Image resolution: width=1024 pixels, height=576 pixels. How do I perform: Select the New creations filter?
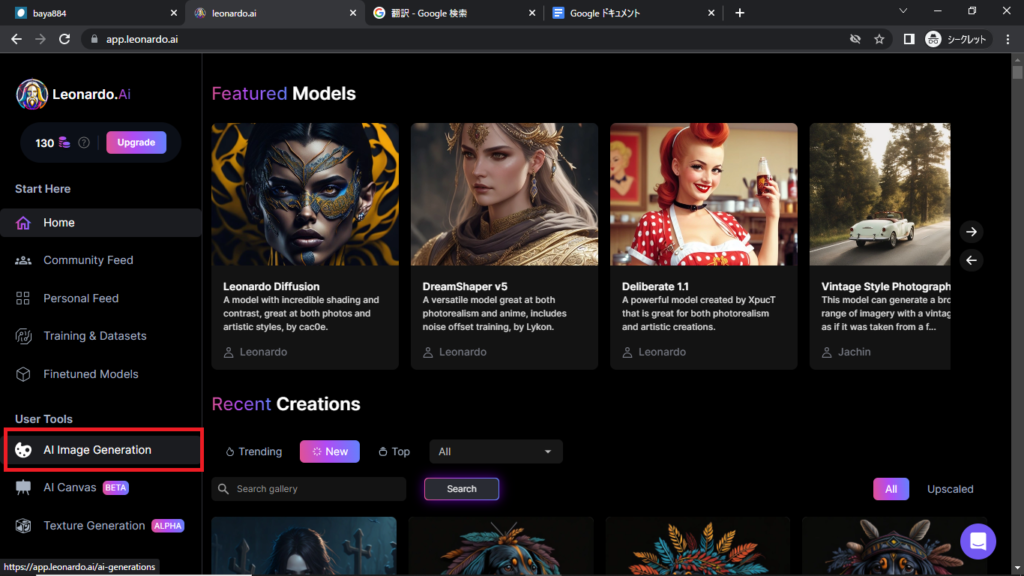[329, 452]
